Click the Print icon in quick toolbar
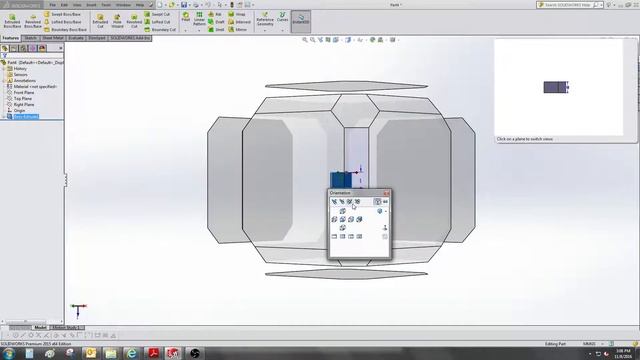 pos(196,5)
